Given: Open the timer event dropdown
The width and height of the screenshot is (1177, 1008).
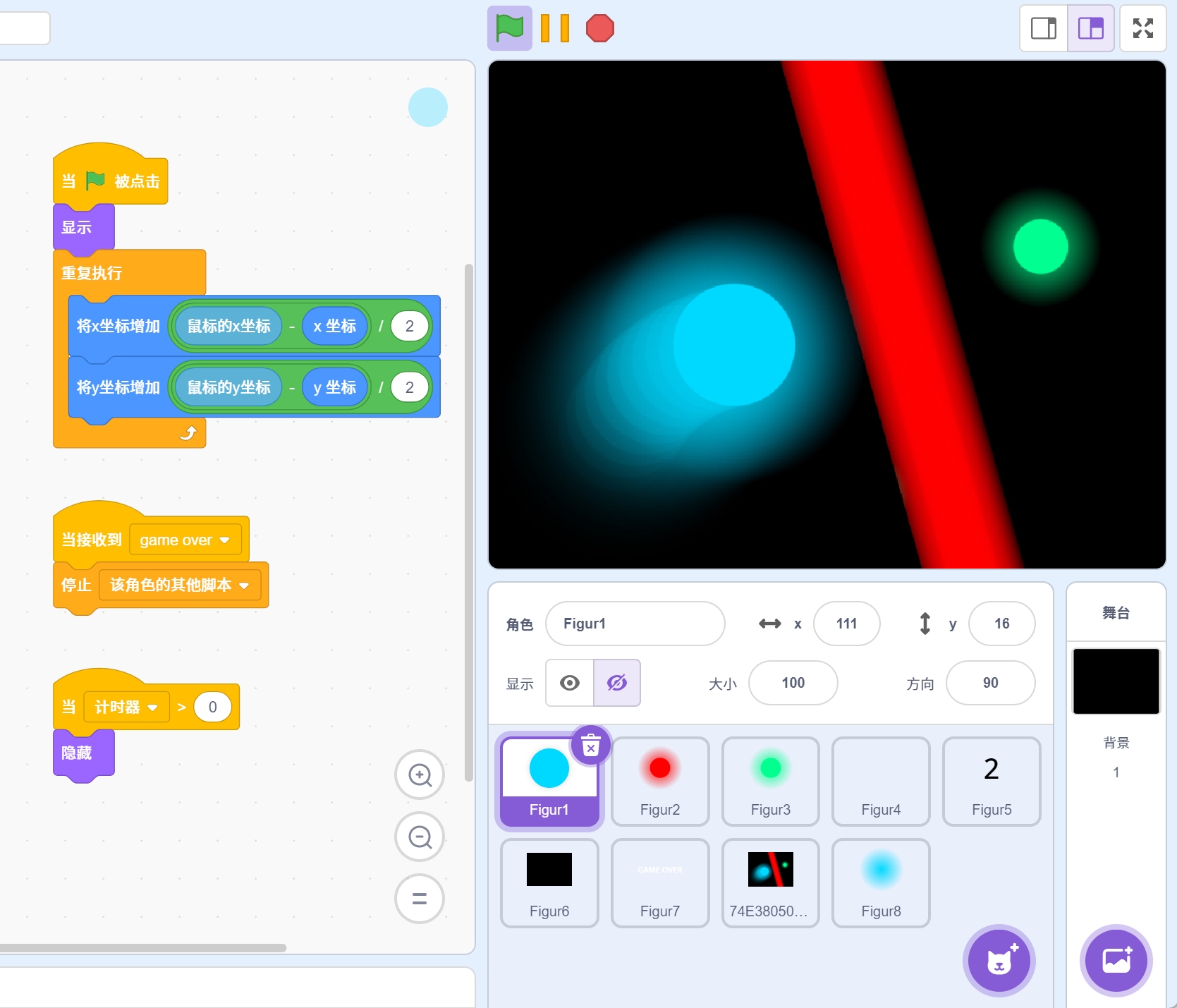Looking at the screenshot, I should pyautogui.click(x=152, y=708).
